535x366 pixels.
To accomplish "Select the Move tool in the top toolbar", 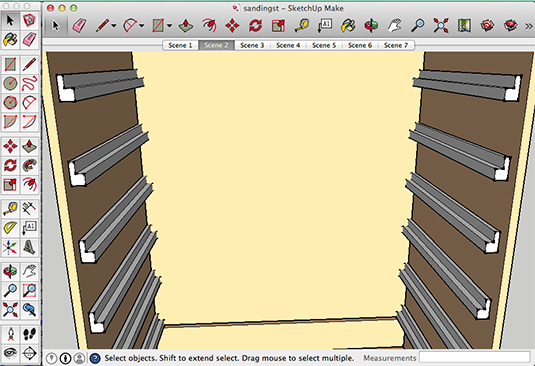I will coord(232,26).
